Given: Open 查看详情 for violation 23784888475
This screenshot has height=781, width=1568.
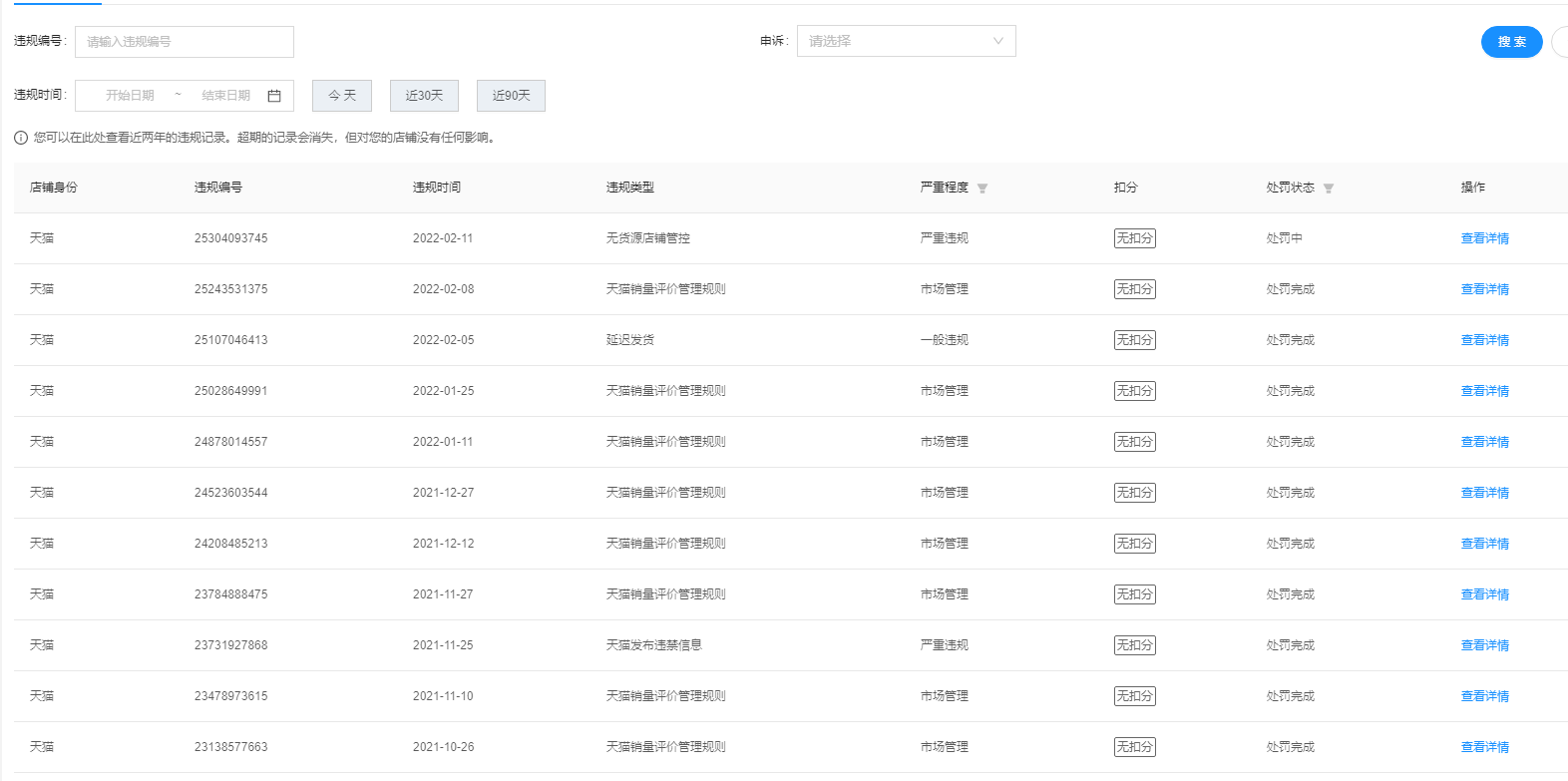Looking at the screenshot, I should tap(1485, 594).
